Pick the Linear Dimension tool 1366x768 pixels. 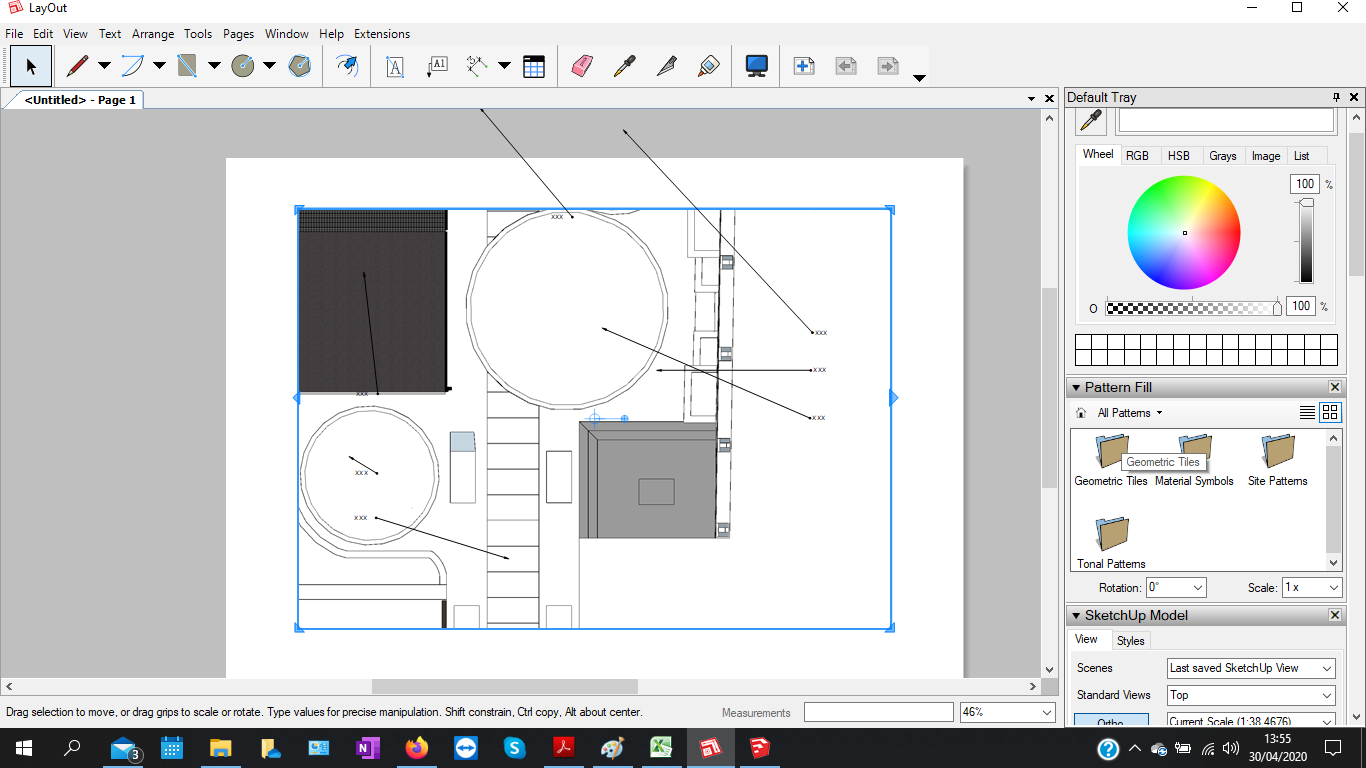(x=477, y=66)
